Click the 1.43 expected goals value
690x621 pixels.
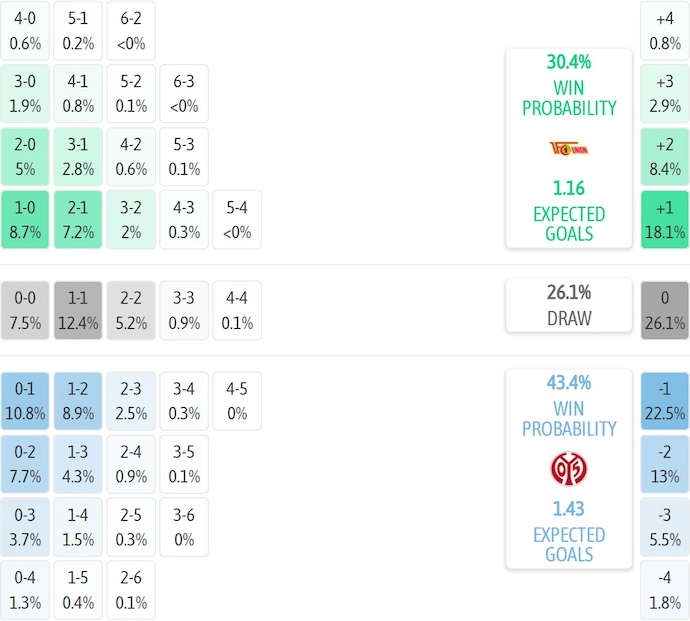tap(568, 509)
